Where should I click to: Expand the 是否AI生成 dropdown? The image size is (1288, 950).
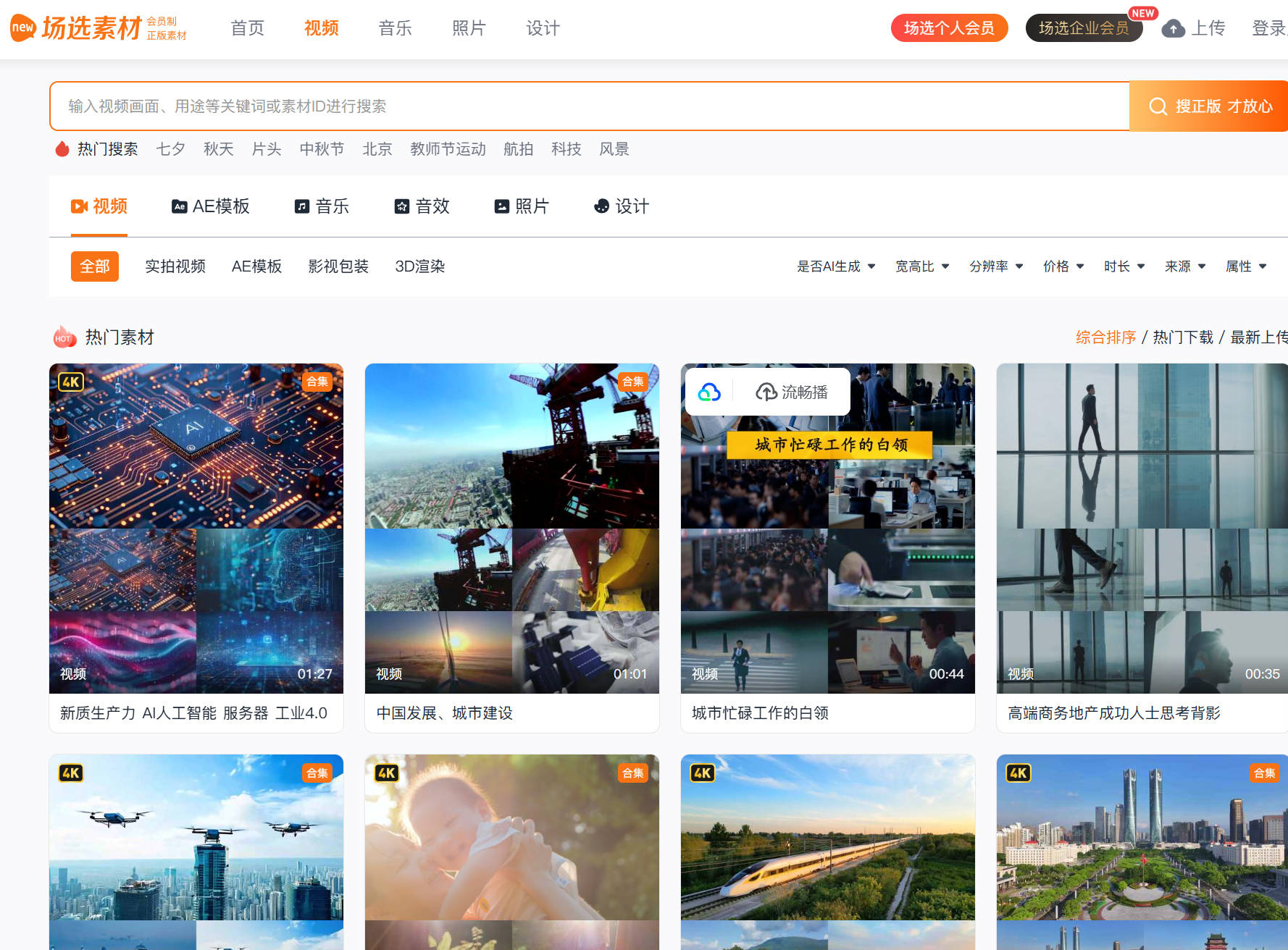[x=836, y=266]
